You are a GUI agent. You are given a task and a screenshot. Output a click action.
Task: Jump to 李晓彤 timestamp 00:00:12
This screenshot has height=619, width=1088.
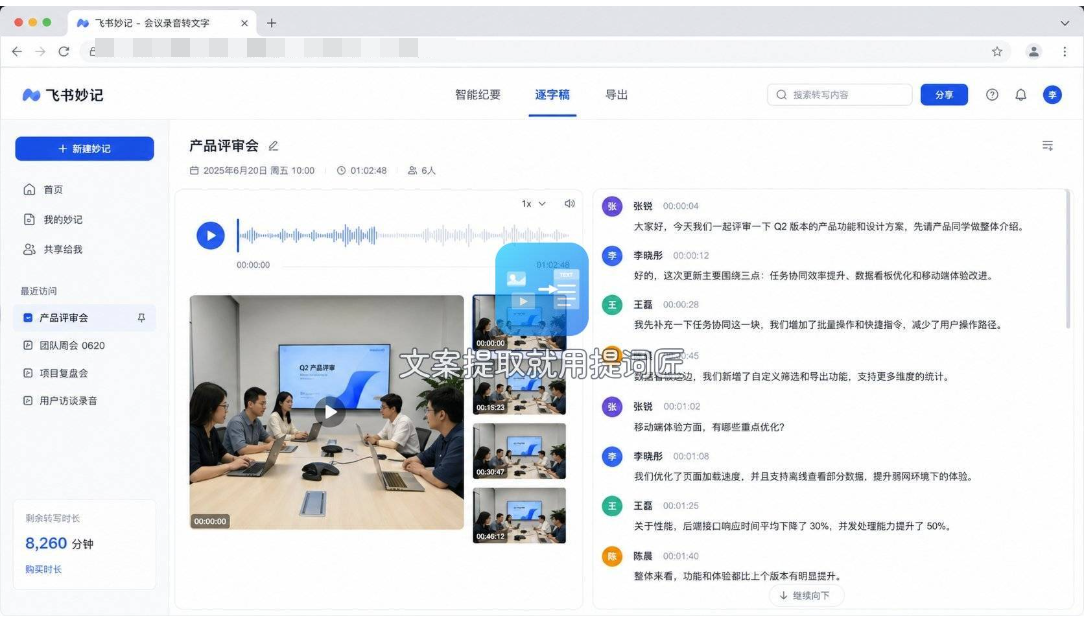click(690, 255)
